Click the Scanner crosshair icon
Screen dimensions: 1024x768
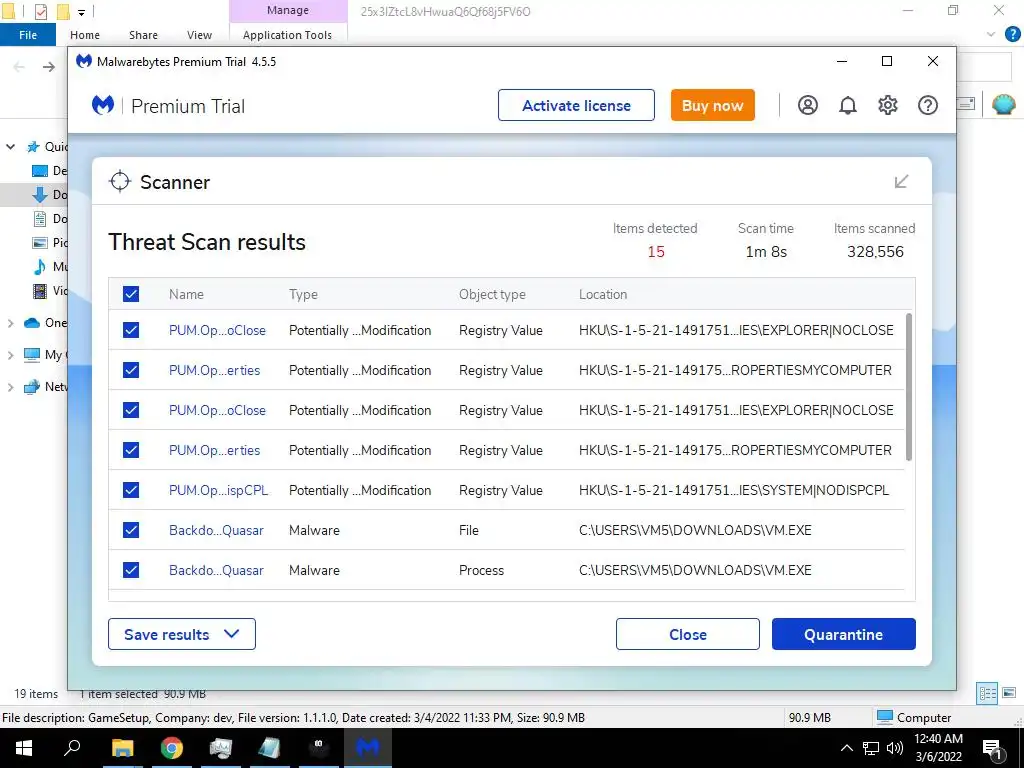click(120, 182)
